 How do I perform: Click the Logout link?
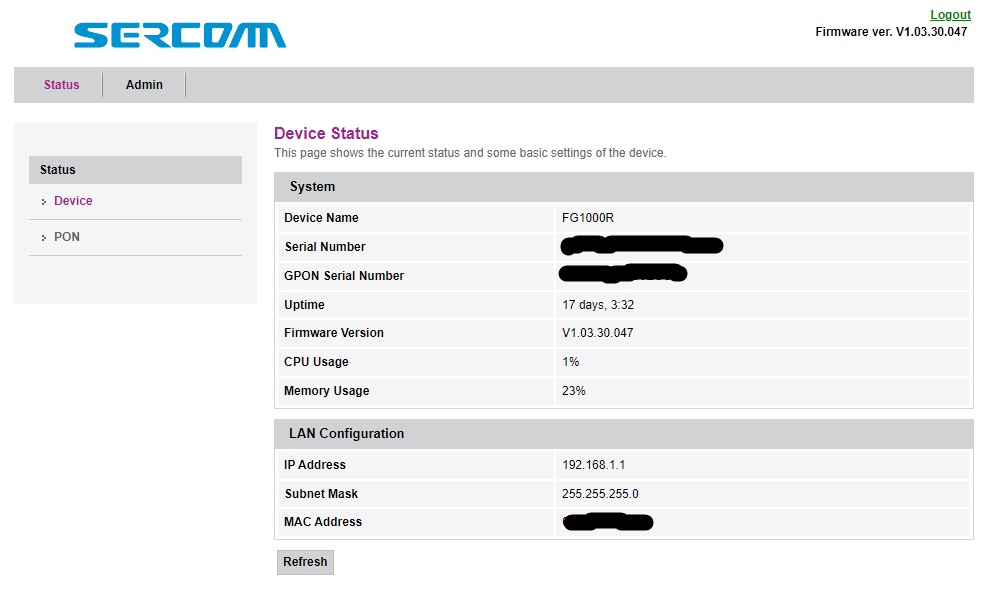pyautogui.click(x=950, y=14)
